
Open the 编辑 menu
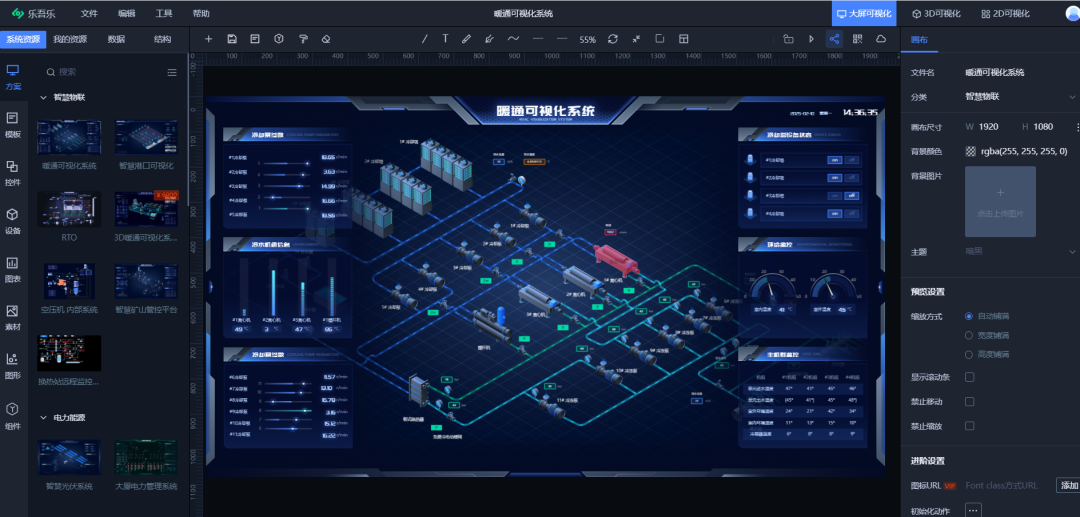pos(127,14)
